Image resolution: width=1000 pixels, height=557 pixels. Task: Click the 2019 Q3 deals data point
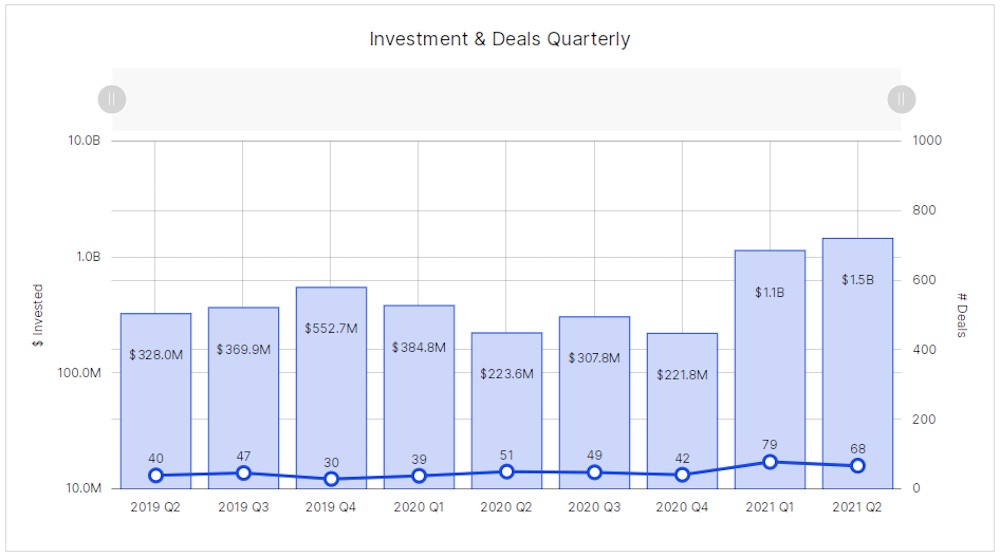tap(243, 473)
